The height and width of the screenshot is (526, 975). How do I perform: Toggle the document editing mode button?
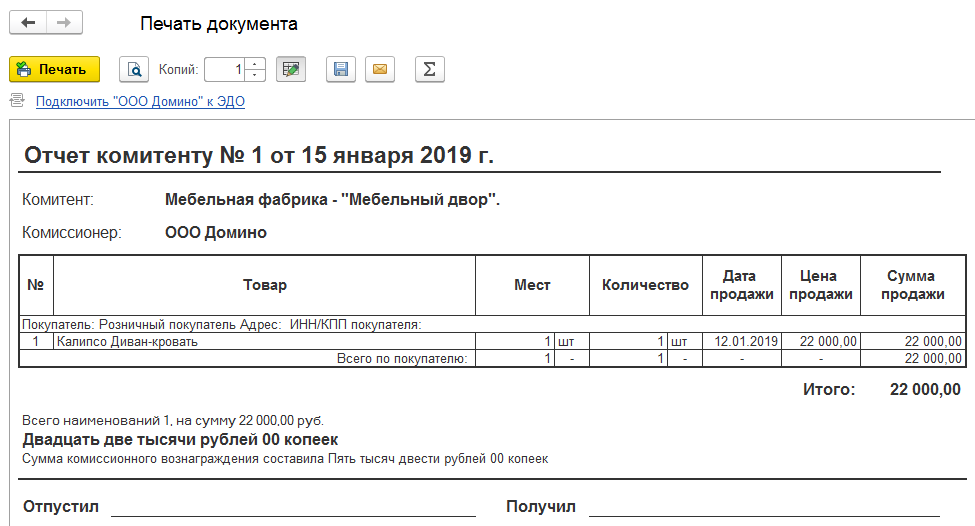pos(291,69)
